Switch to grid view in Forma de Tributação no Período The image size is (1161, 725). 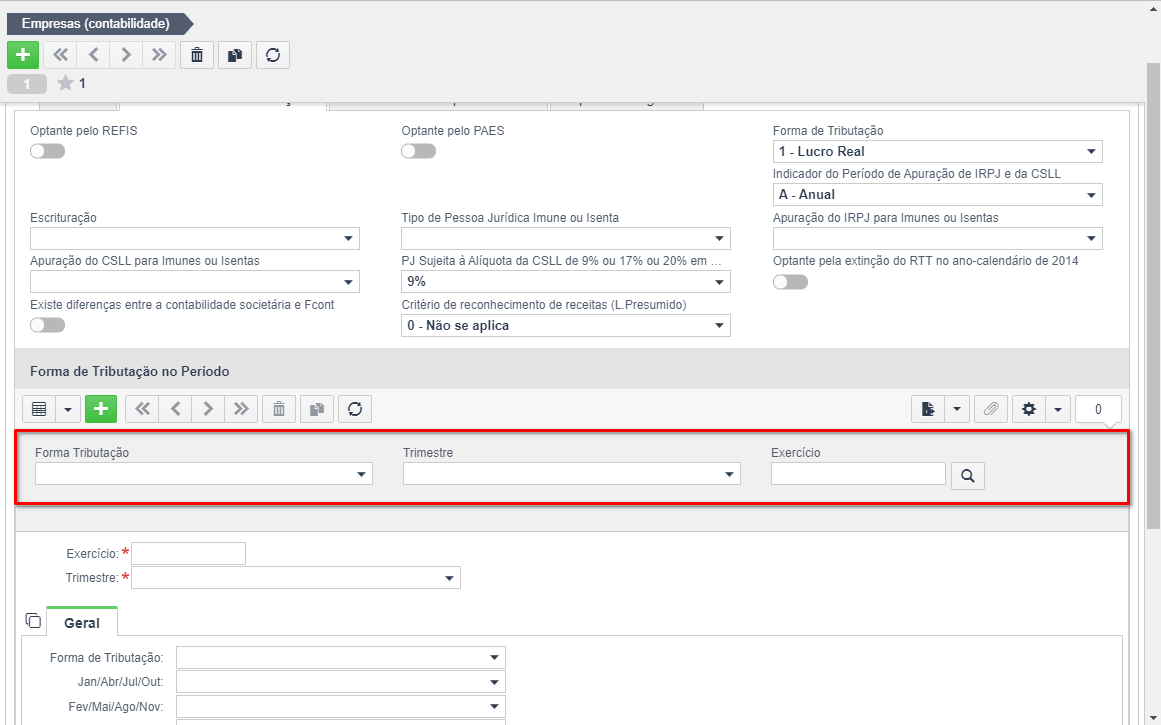tap(39, 409)
